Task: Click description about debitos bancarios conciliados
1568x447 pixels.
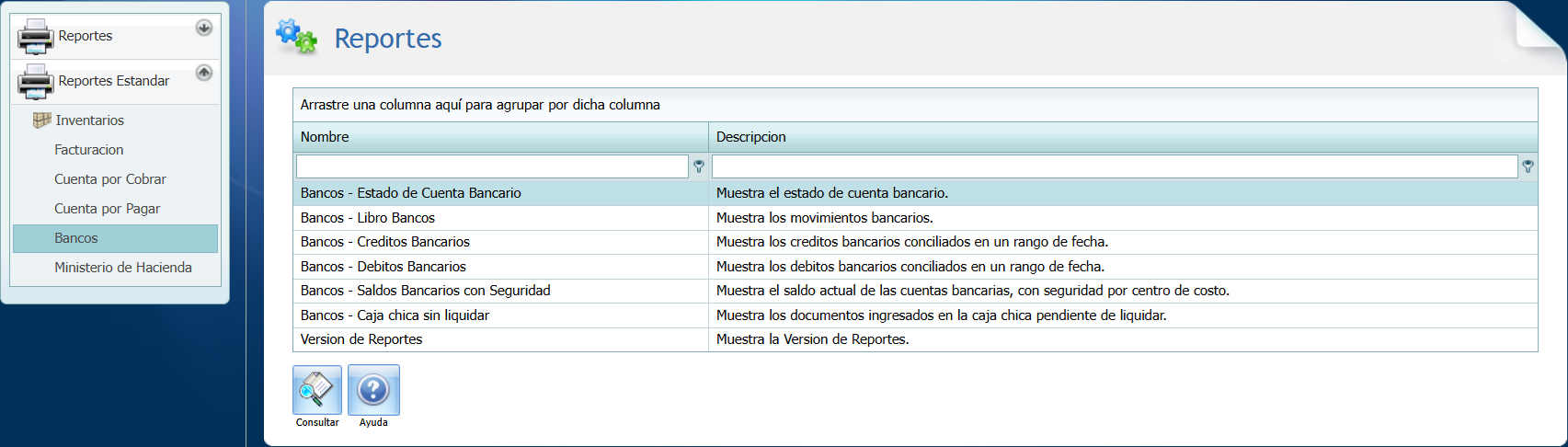Action: point(910,267)
